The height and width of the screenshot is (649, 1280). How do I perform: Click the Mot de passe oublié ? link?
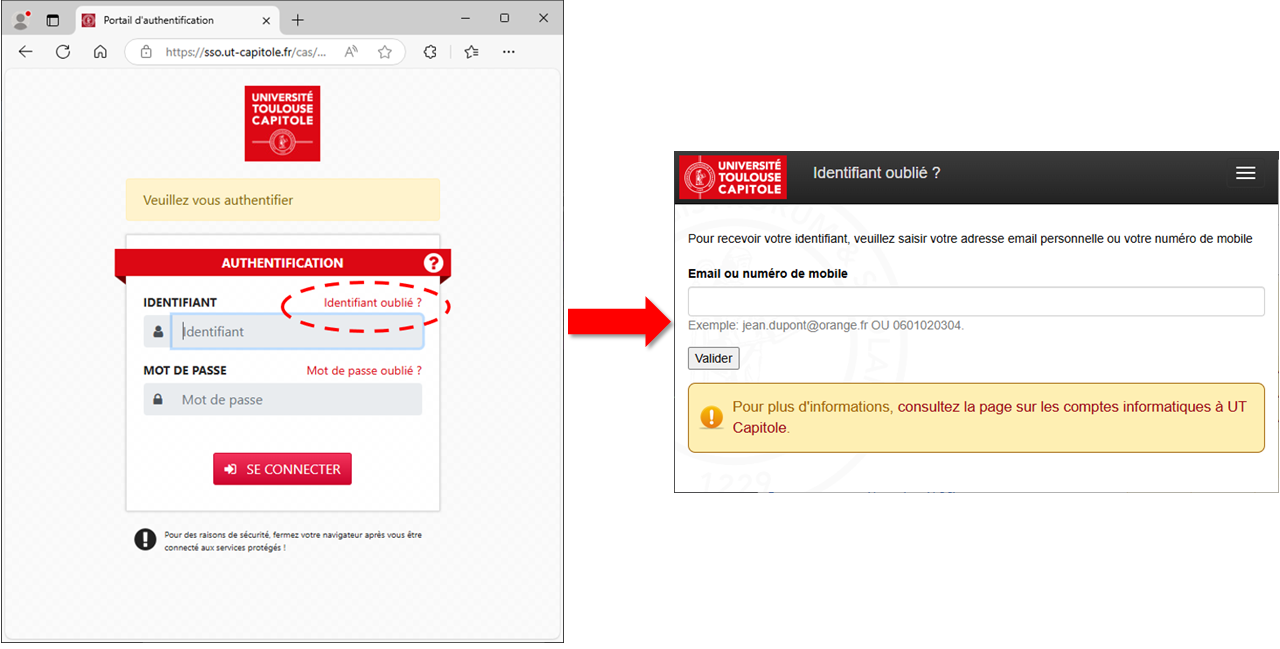point(364,370)
